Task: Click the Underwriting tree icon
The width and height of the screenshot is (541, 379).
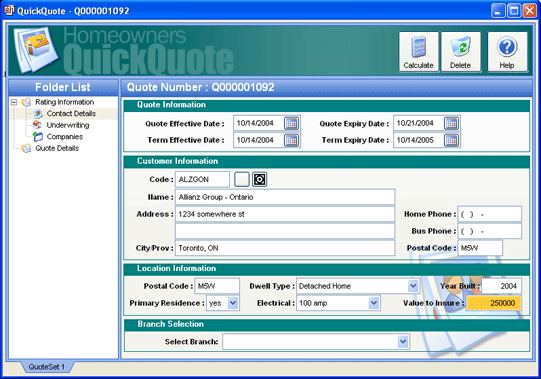Action: point(37,125)
